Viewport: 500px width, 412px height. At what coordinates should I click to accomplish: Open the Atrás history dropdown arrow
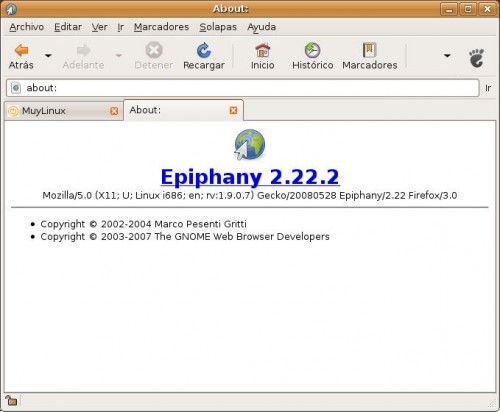(48, 55)
